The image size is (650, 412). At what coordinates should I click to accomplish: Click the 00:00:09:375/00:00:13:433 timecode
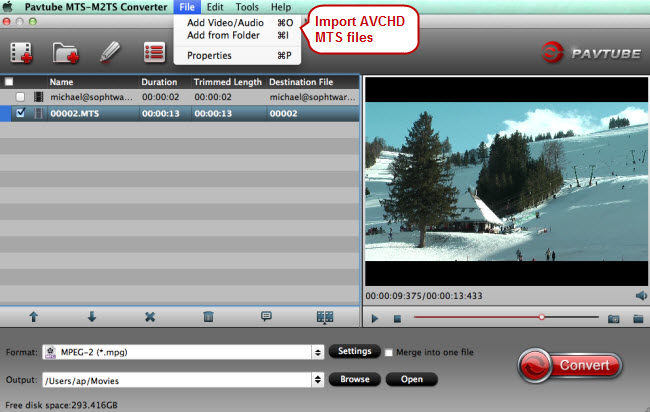pyautogui.click(x=424, y=296)
